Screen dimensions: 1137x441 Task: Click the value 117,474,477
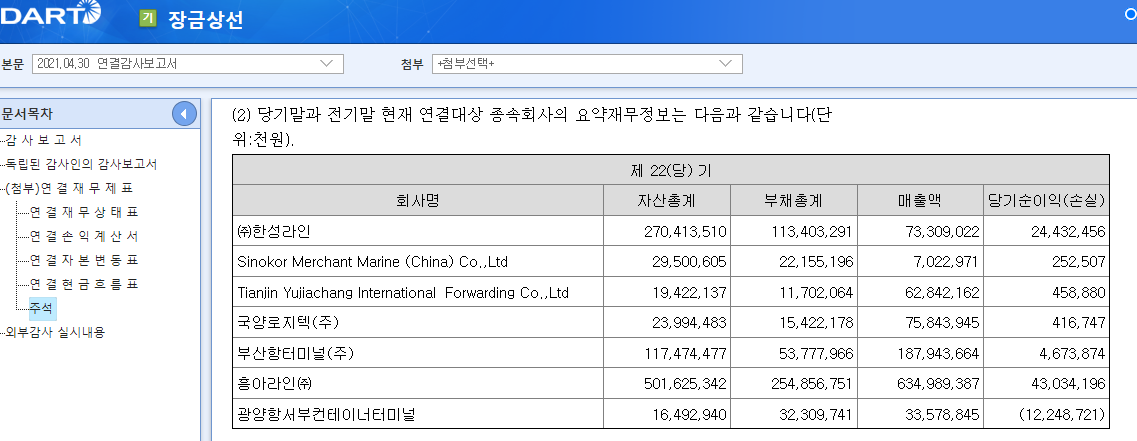(x=685, y=353)
